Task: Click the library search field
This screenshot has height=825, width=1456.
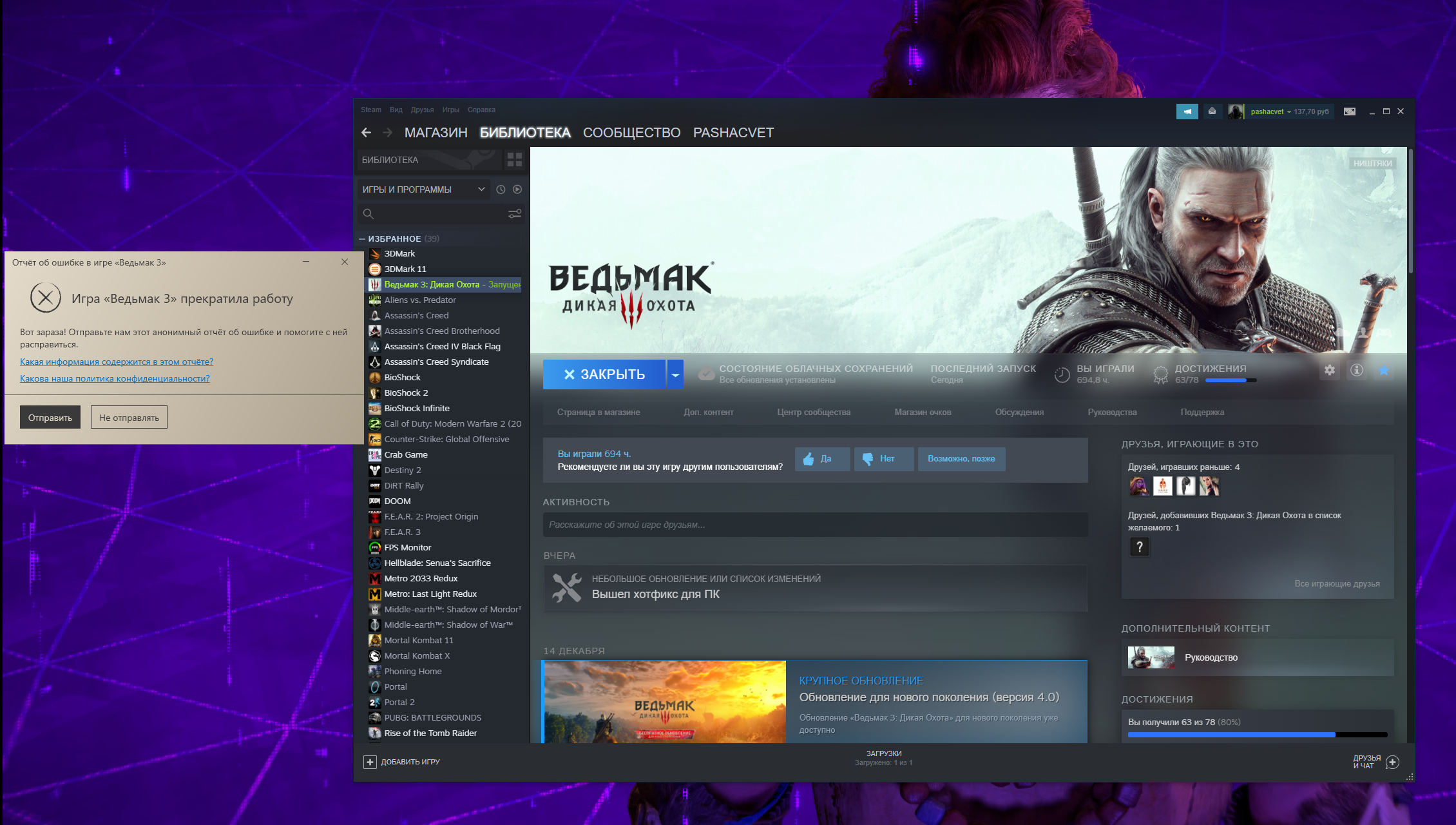Action: point(440,214)
